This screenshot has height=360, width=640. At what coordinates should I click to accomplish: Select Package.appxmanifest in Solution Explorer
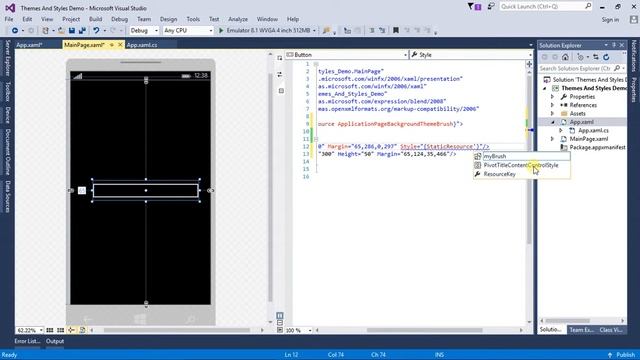click(597, 147)
